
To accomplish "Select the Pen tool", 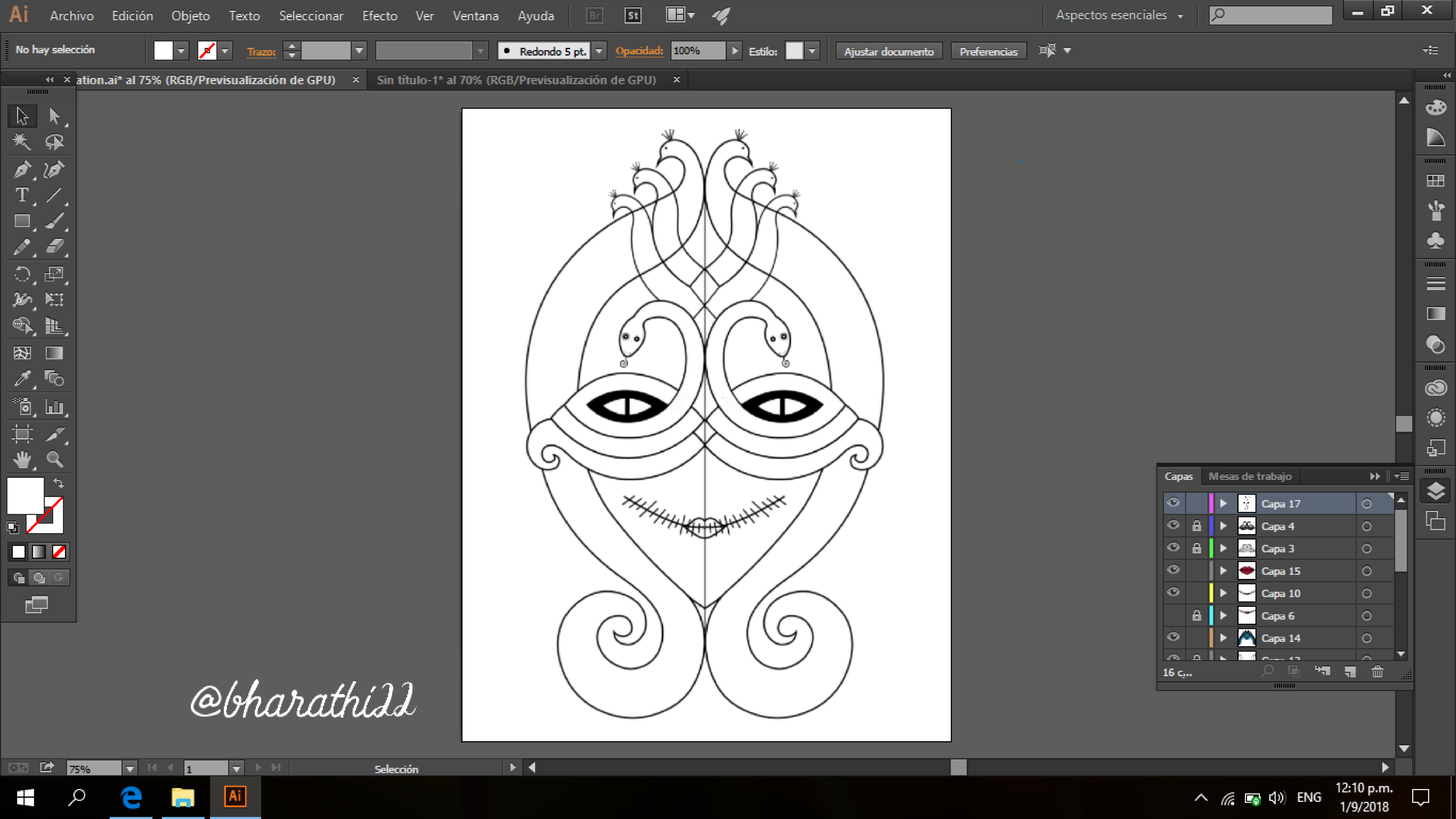I will 22,169.
